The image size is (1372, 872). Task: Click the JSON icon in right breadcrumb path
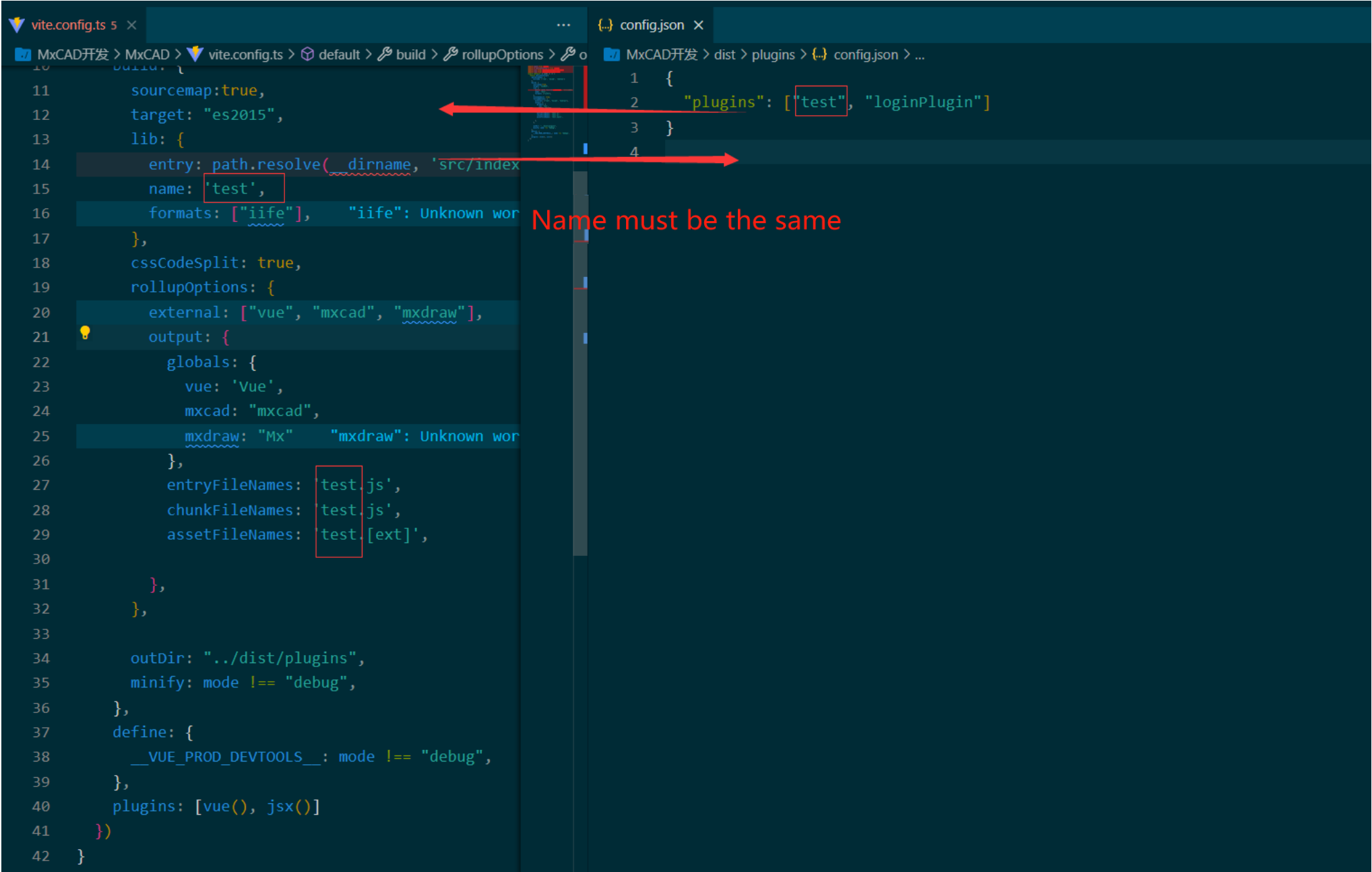point(819,55)
